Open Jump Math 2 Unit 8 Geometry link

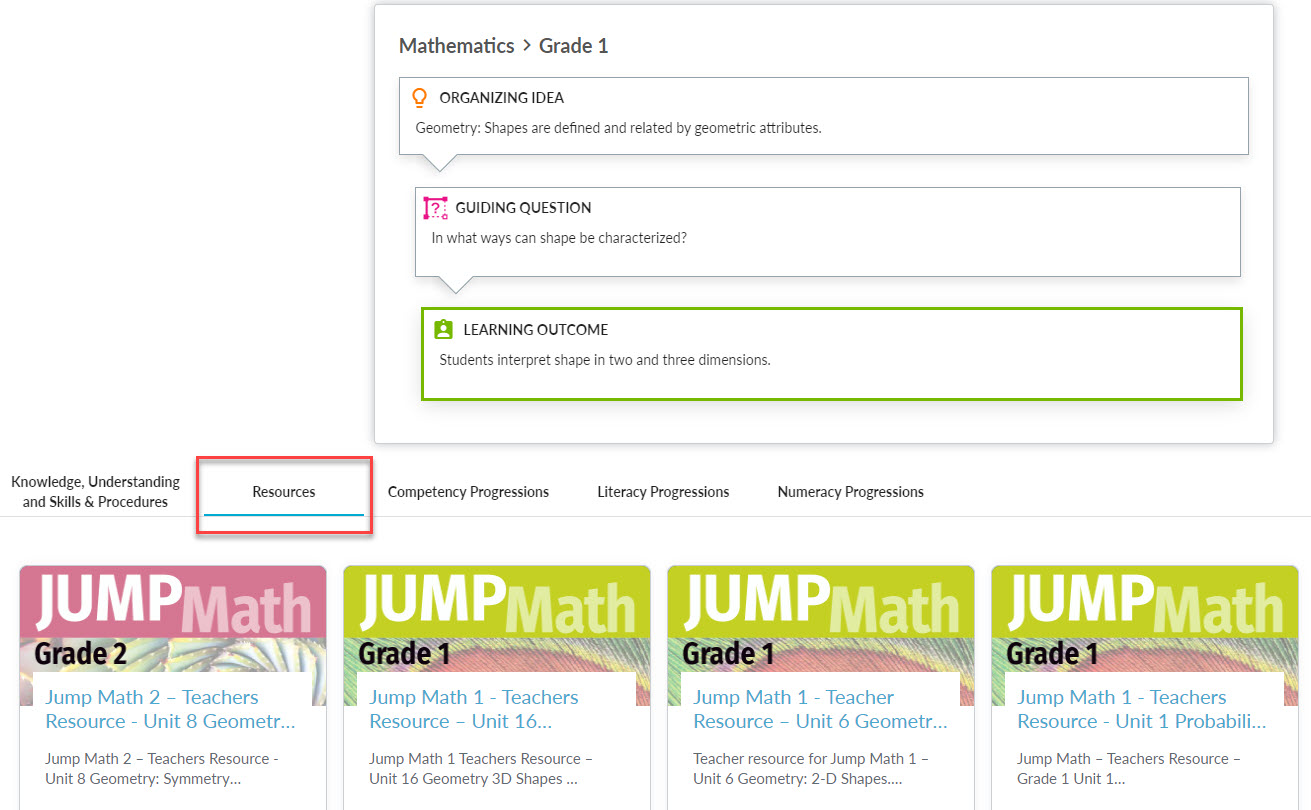pos(170,709)
